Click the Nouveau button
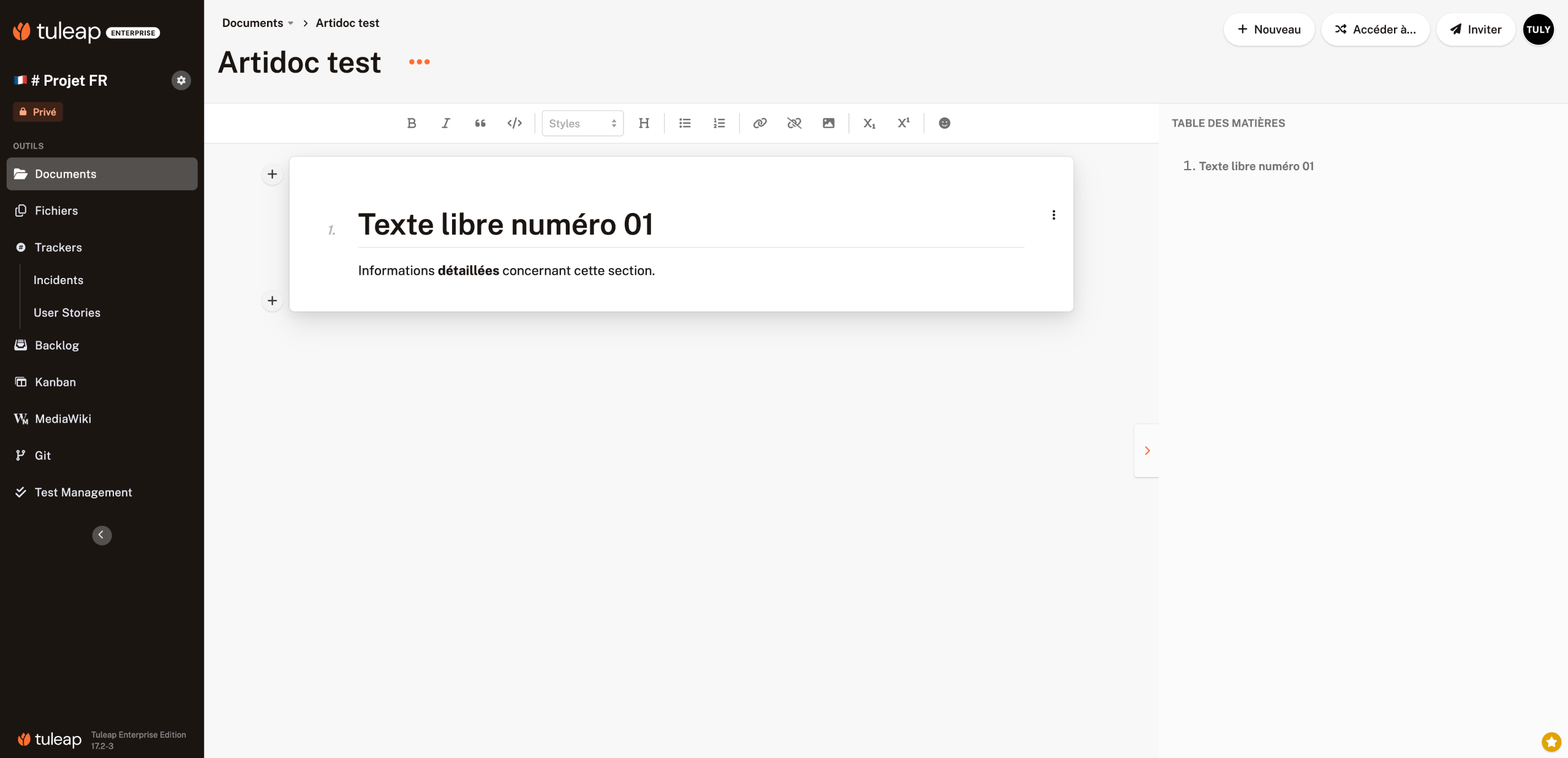This screenshot has width=1568, height=758. tap(1268, 29)
